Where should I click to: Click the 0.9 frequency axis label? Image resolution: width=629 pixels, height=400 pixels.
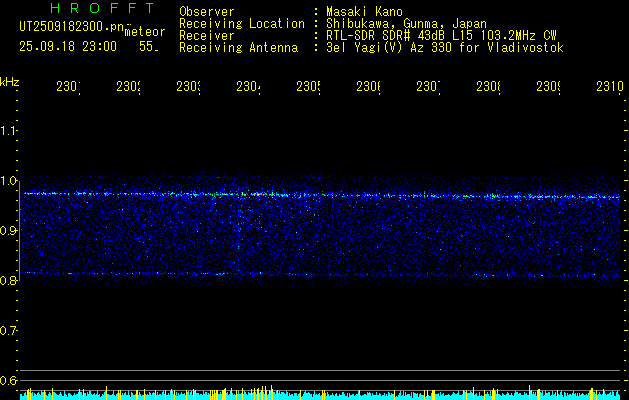8,231
